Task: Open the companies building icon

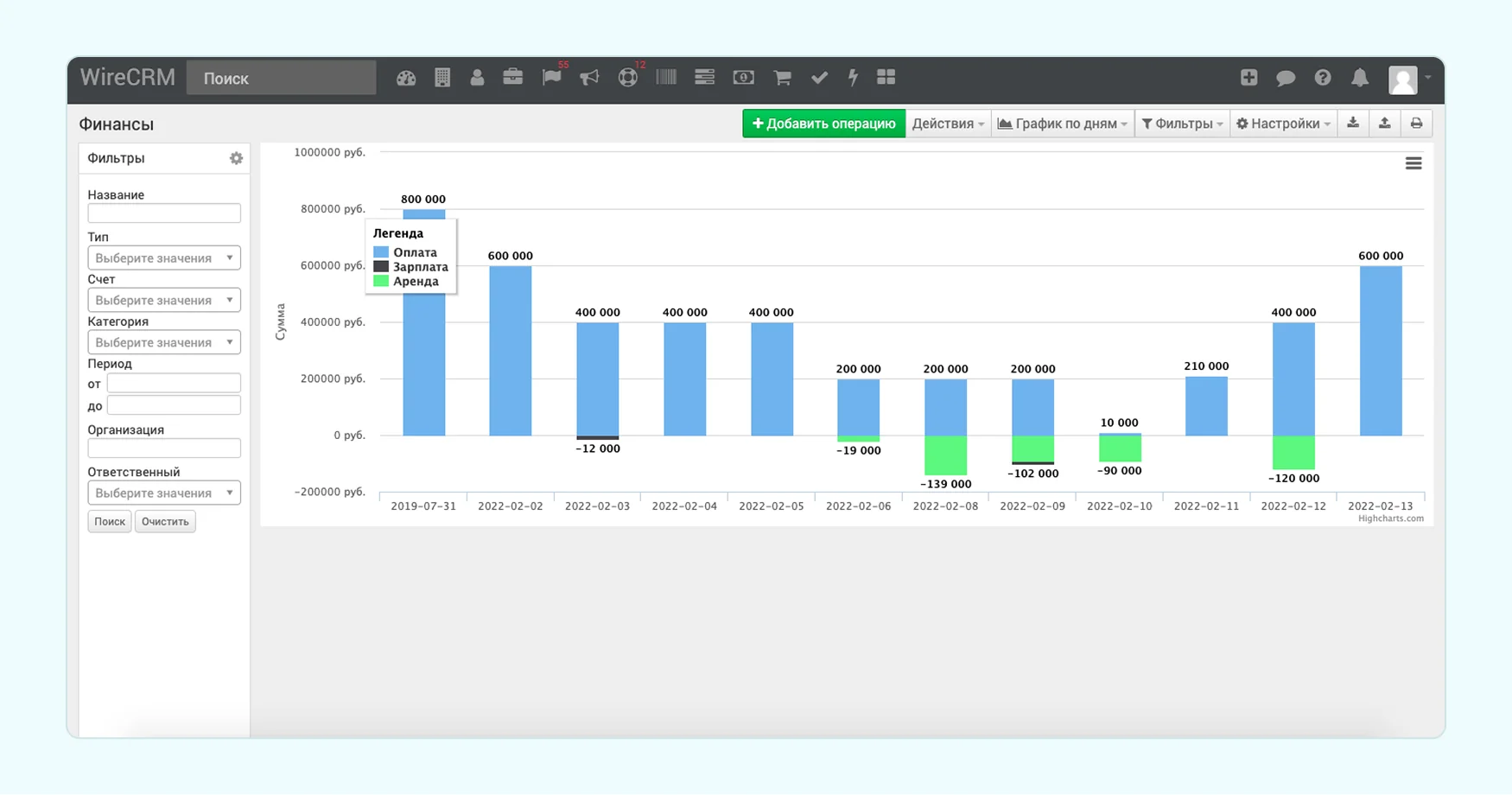Action: point(442,78)
